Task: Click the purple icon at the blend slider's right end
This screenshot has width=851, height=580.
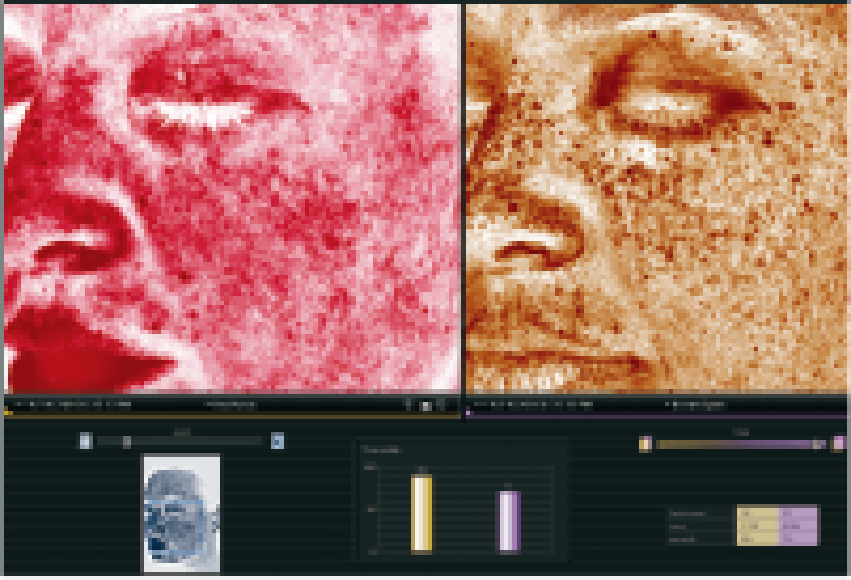Action: [x=839, y=443]
